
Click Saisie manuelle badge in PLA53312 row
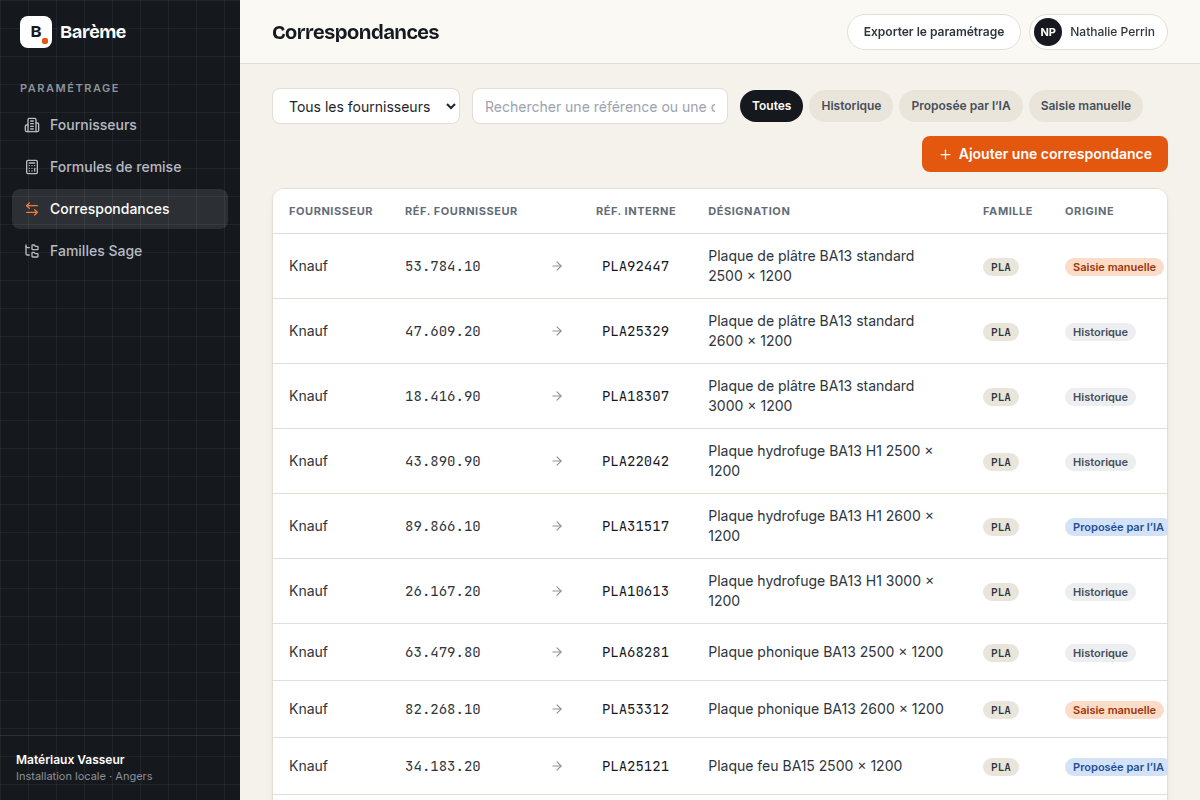[1114, 710]
